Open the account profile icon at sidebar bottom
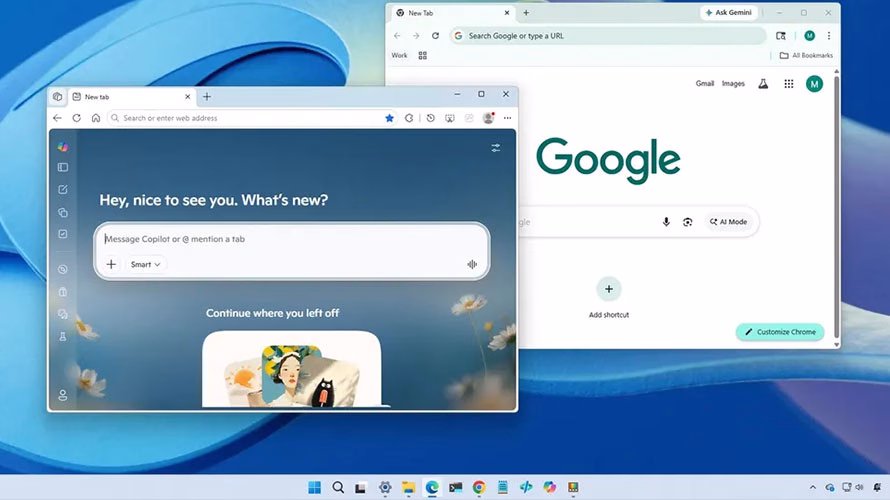 pyautogui.click(x=63, y=395)
